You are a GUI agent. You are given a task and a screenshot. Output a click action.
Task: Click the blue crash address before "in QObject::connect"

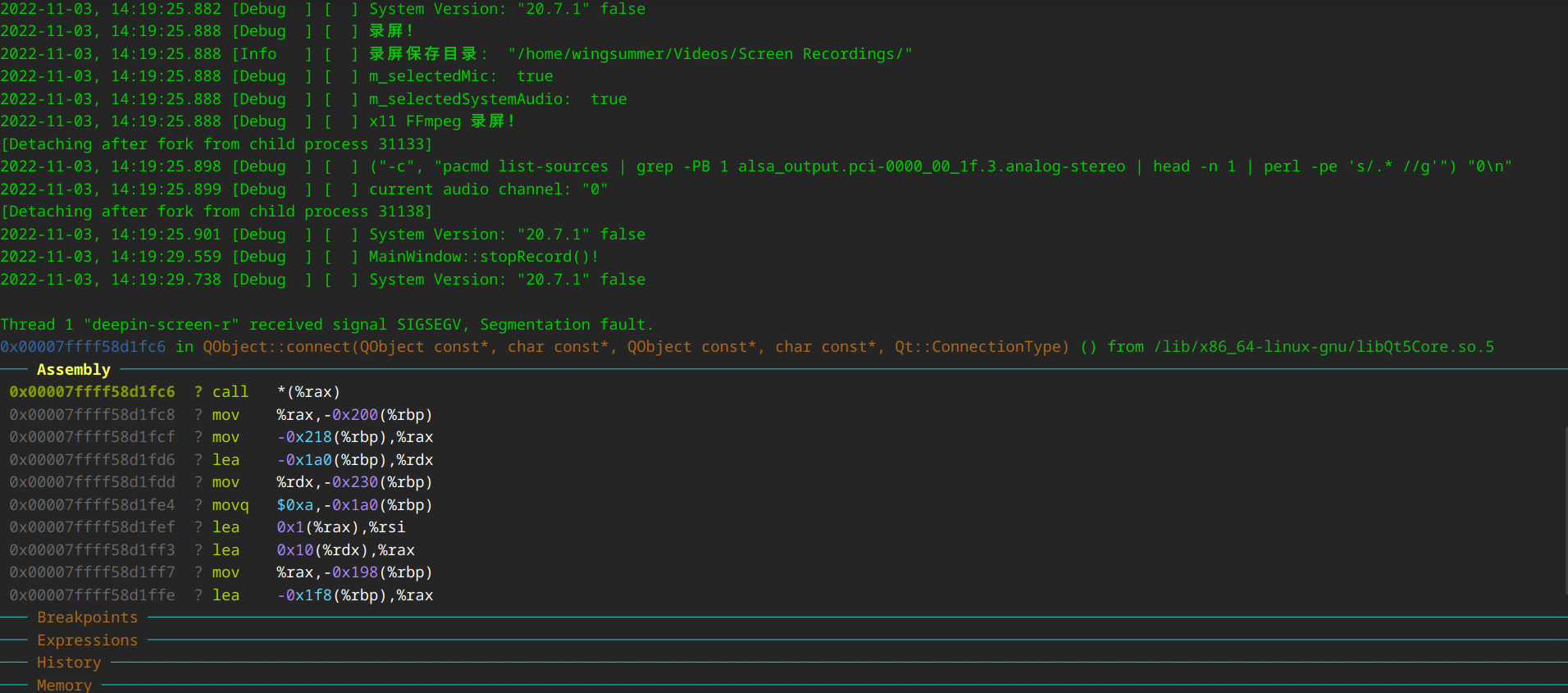coord(83,347)
